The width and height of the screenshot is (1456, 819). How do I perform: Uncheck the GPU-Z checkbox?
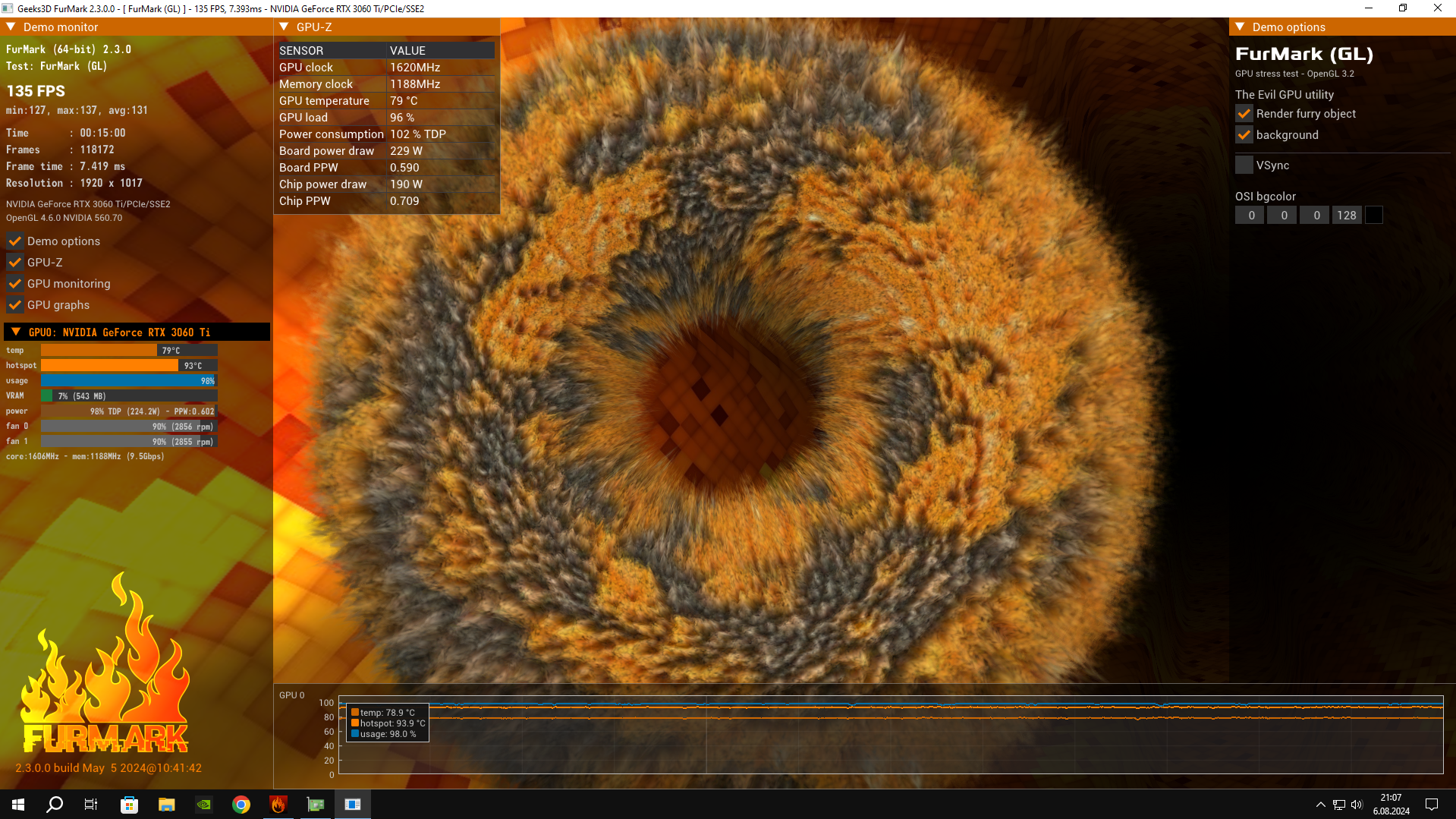tap(14, 263)
